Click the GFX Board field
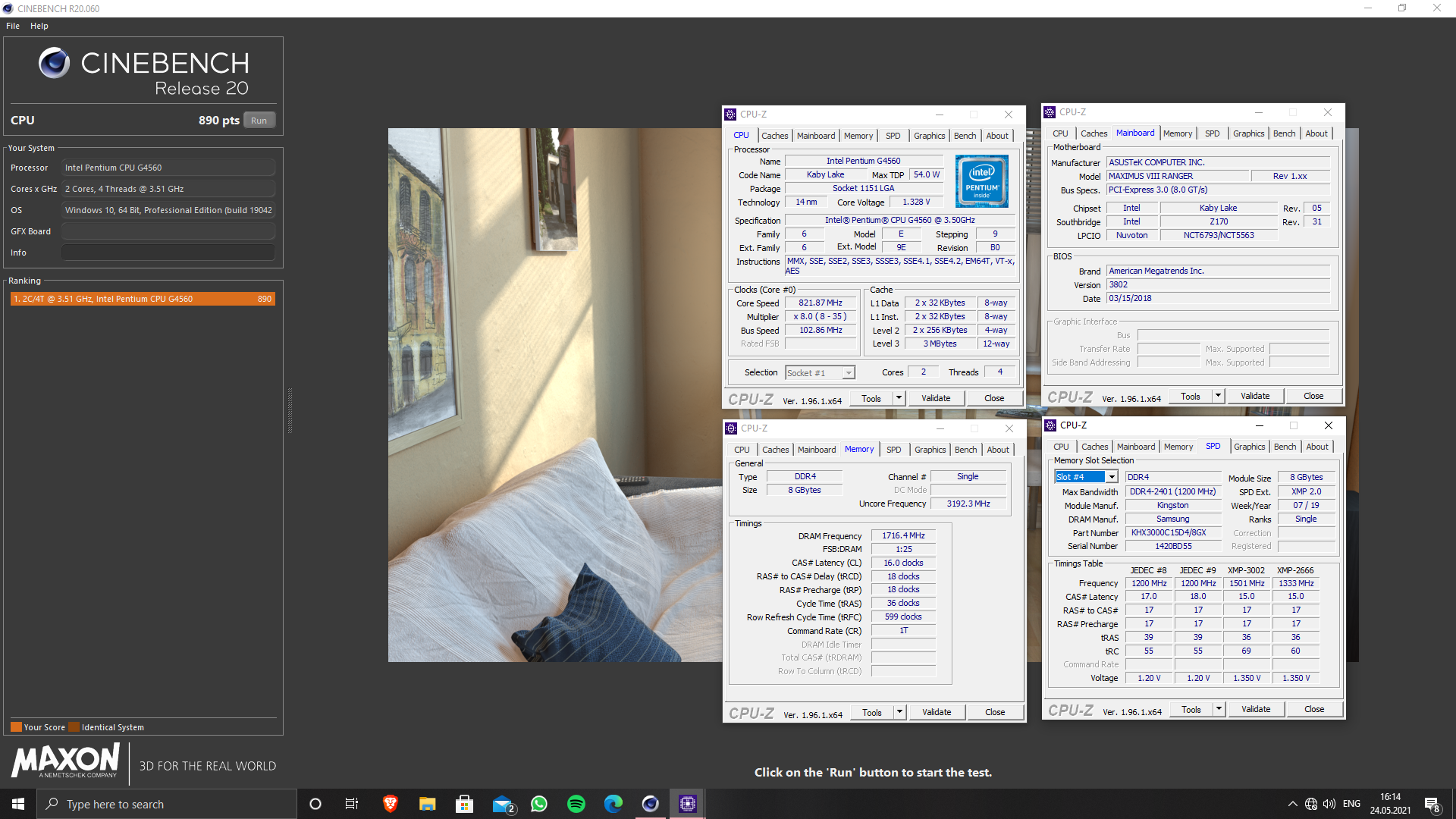This screenshot has height=819, width=1456. (168, 231)
